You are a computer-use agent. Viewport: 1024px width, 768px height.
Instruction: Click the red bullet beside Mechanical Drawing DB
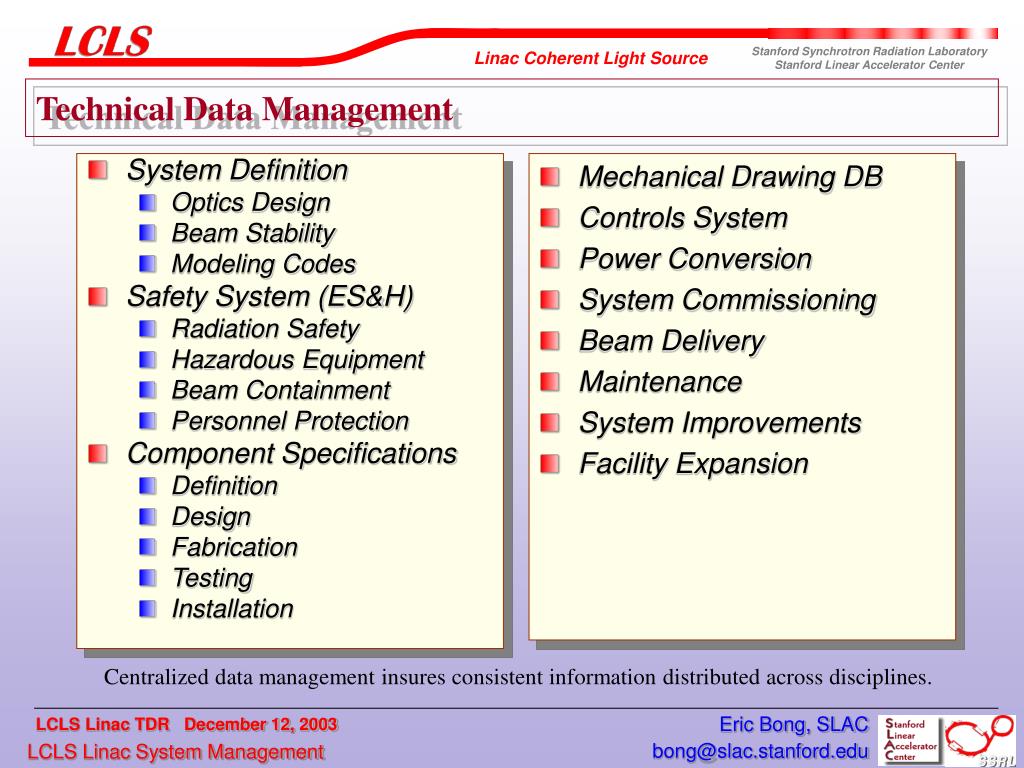(x=551, y=177)
